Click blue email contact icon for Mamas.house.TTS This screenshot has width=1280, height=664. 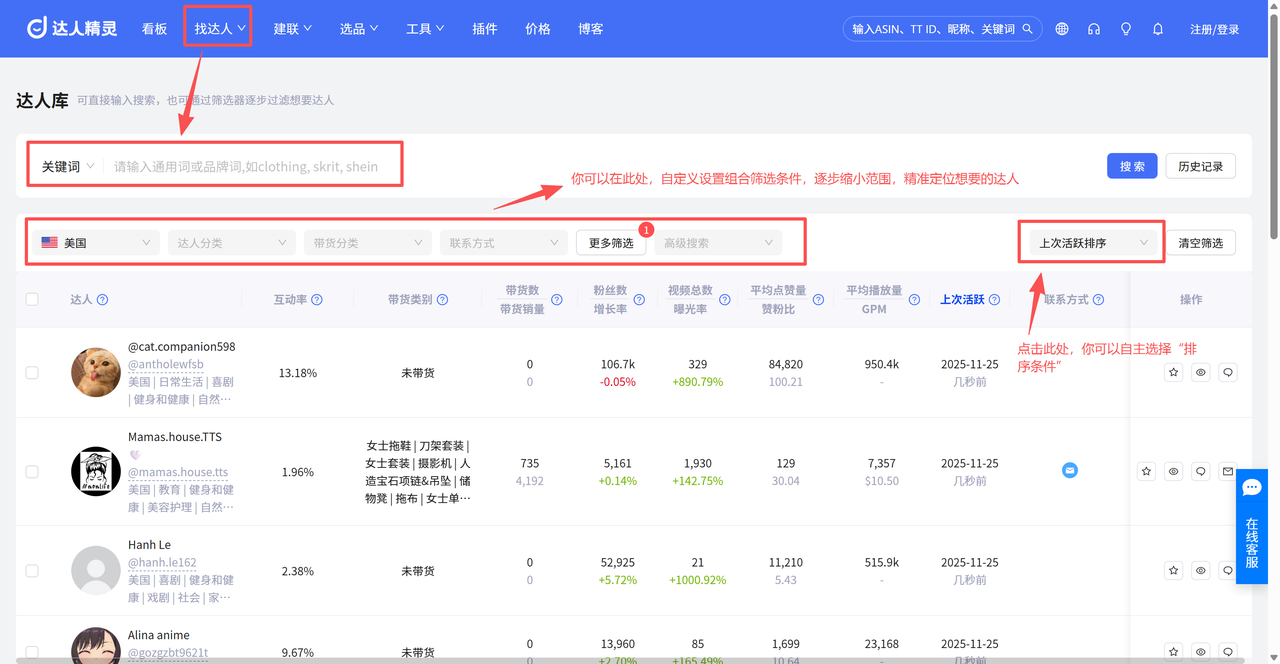pyautogui.click(x=1070, y=470)
